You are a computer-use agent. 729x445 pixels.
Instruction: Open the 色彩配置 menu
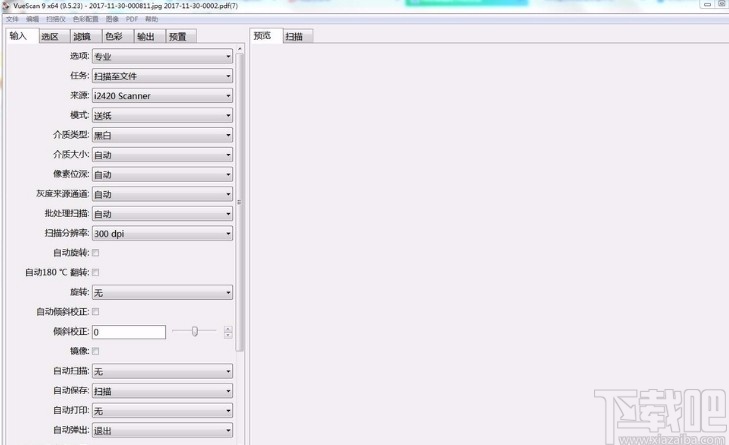point(86,19)
